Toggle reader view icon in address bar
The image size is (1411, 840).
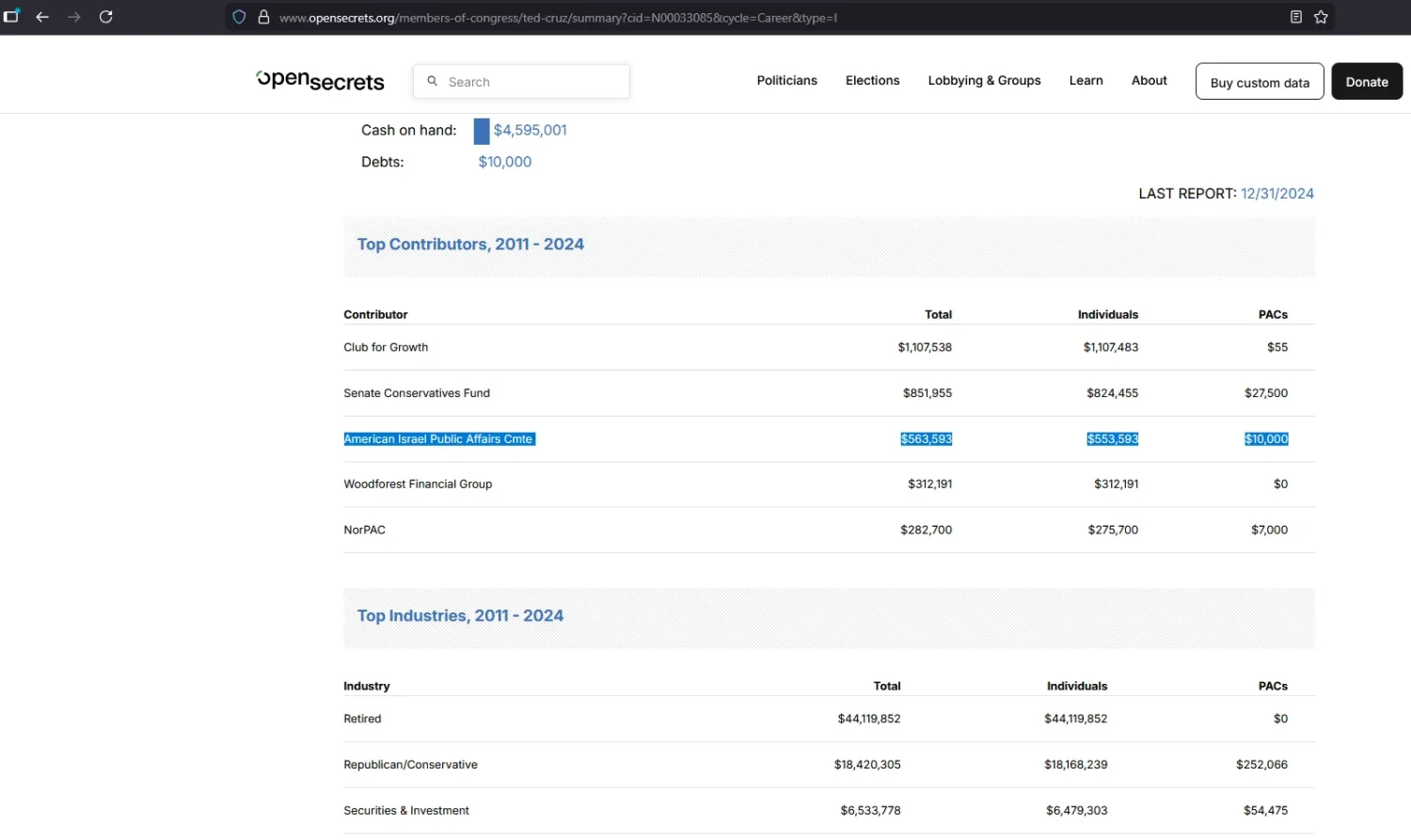point(1296,17)
